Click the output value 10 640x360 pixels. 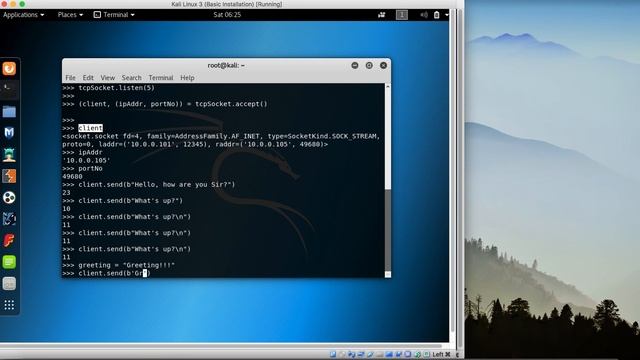click(x=67, y=209)
